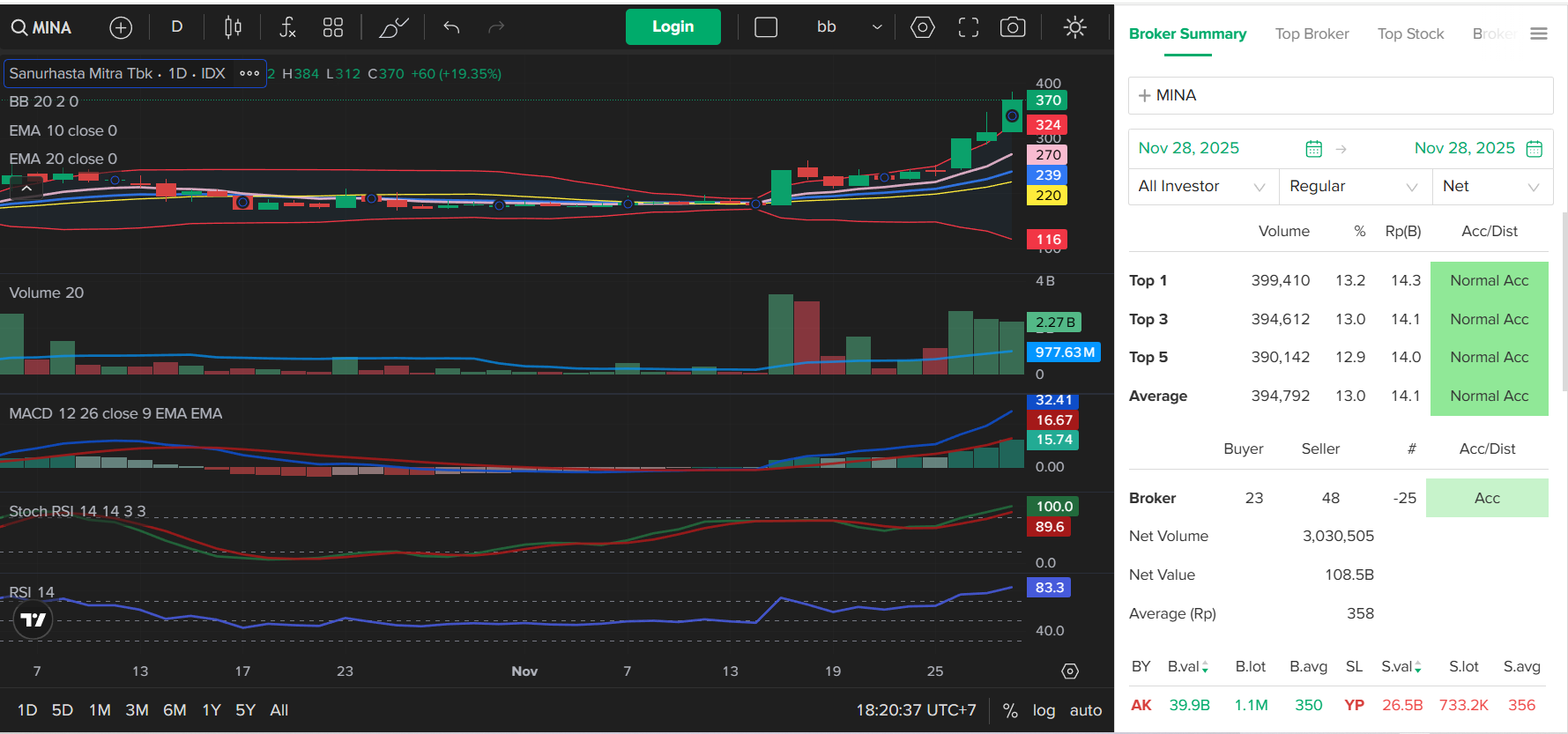Open the hamburger menu in broker panel

coord(1539,33)
